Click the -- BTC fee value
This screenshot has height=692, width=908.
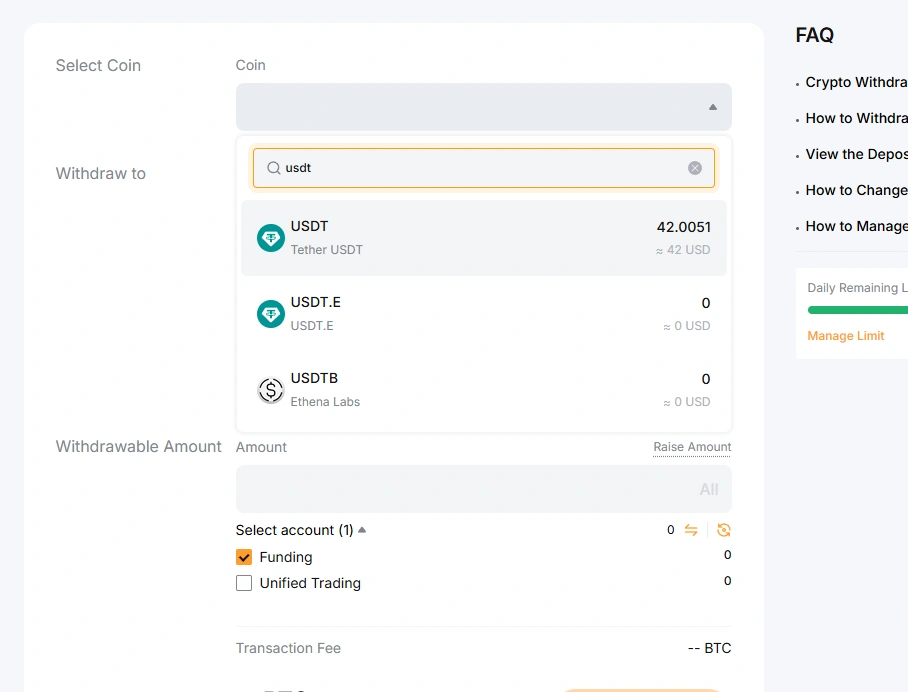pyautogui.click(x=709, y=648)
